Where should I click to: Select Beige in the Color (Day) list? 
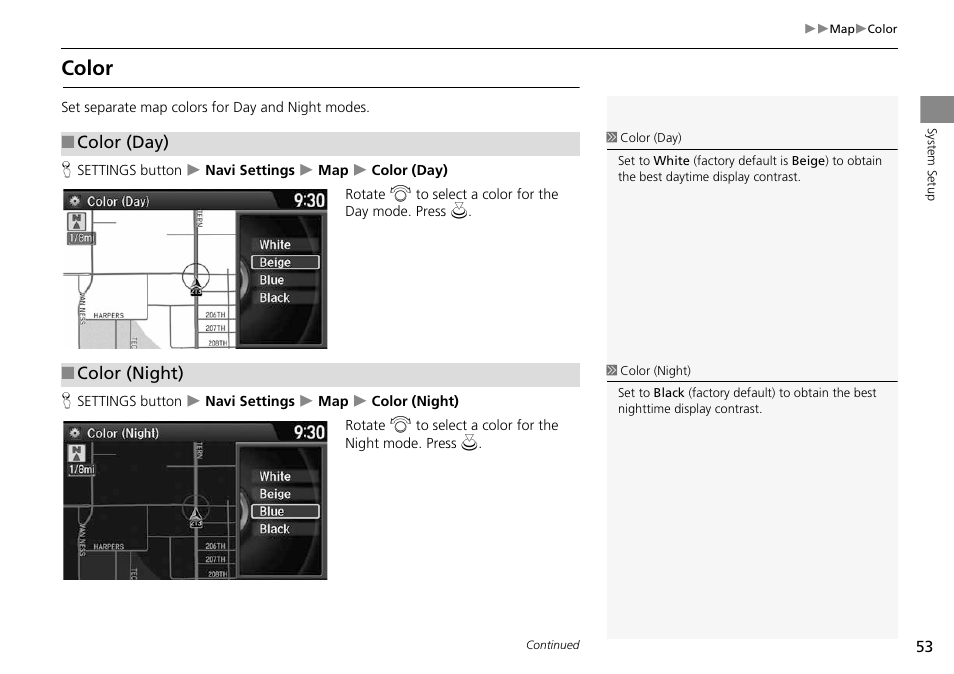click(285, 262)
